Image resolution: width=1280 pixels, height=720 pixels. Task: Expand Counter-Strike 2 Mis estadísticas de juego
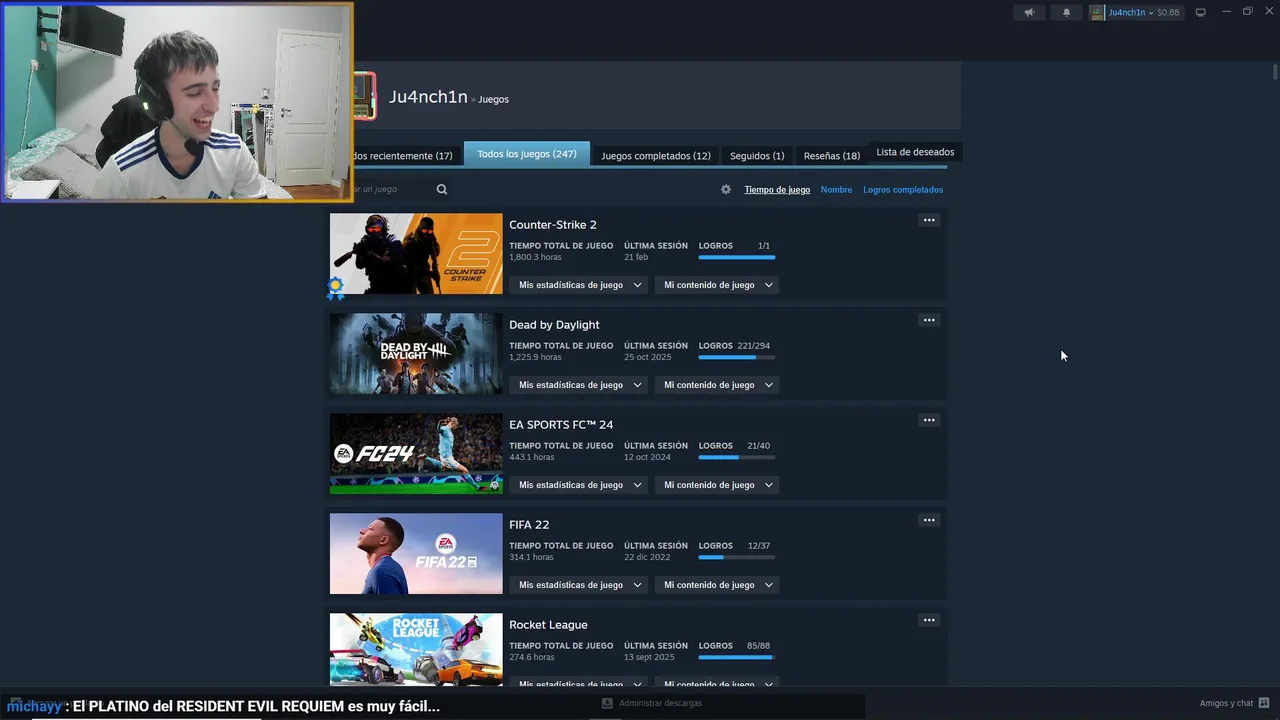pyautogui.click(x=579, y=285)
